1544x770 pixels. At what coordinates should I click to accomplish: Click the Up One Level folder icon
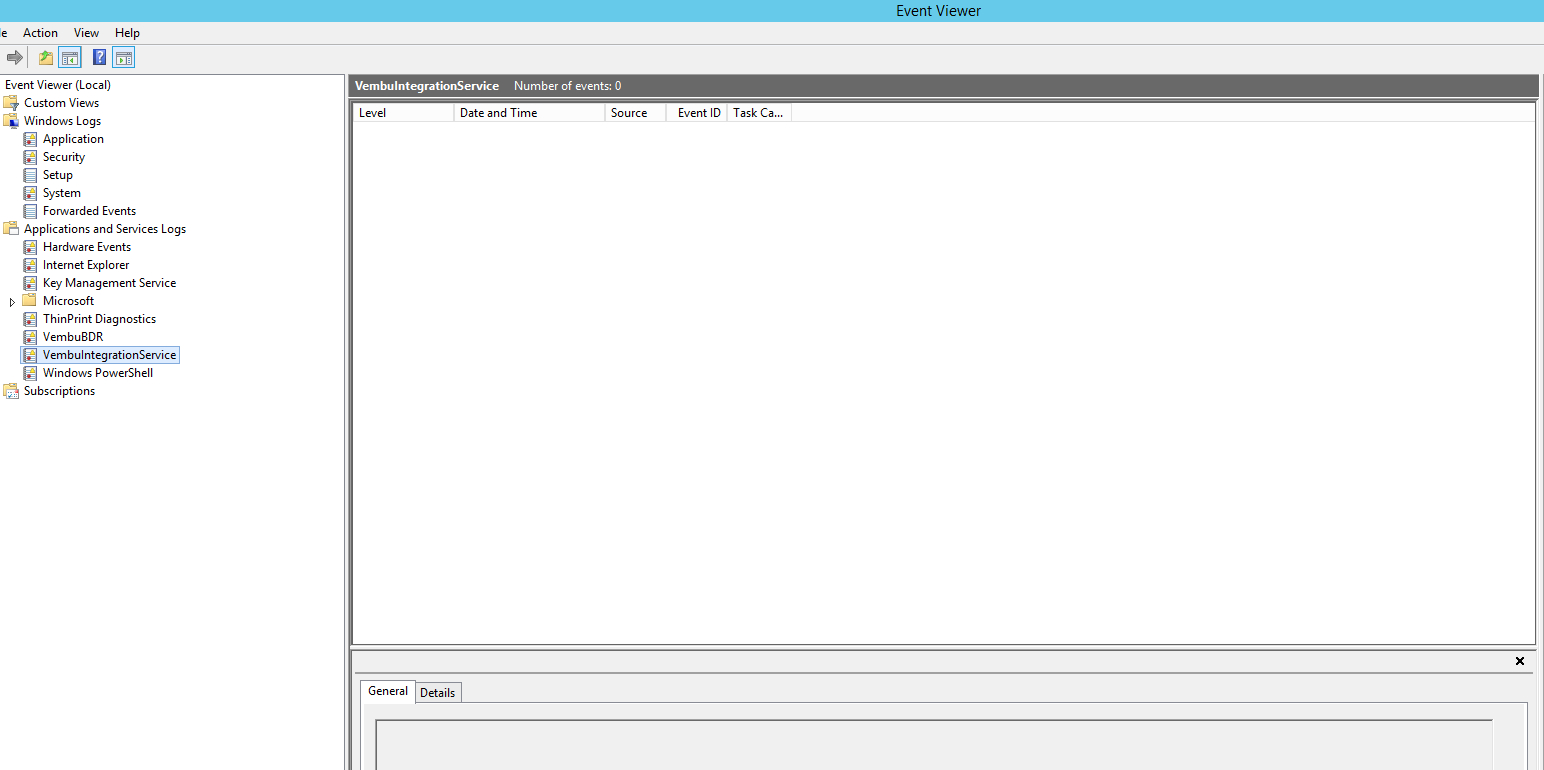46,58
